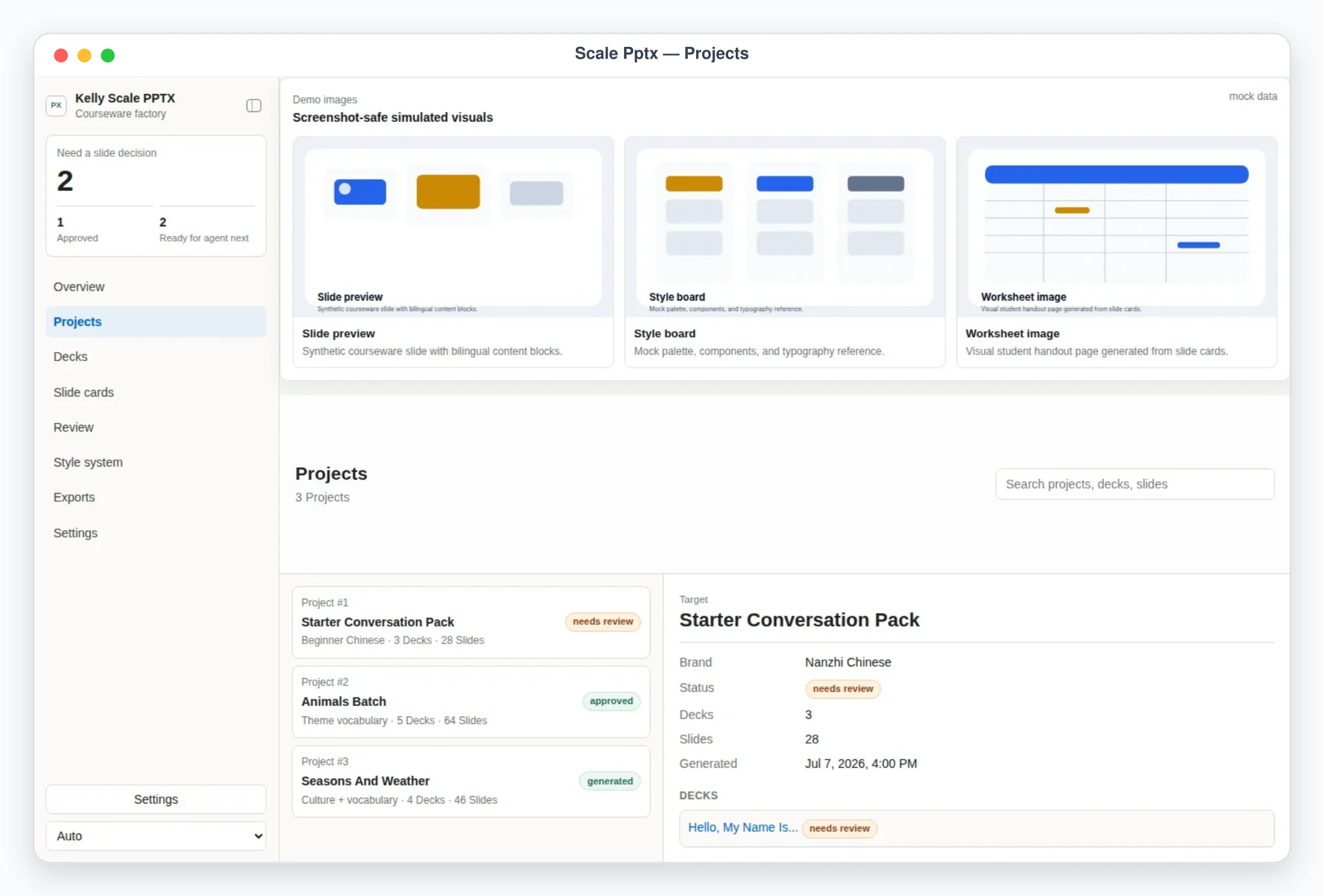
Task: Toggle the sidebar collapse icon
Action: pos(254,105)
